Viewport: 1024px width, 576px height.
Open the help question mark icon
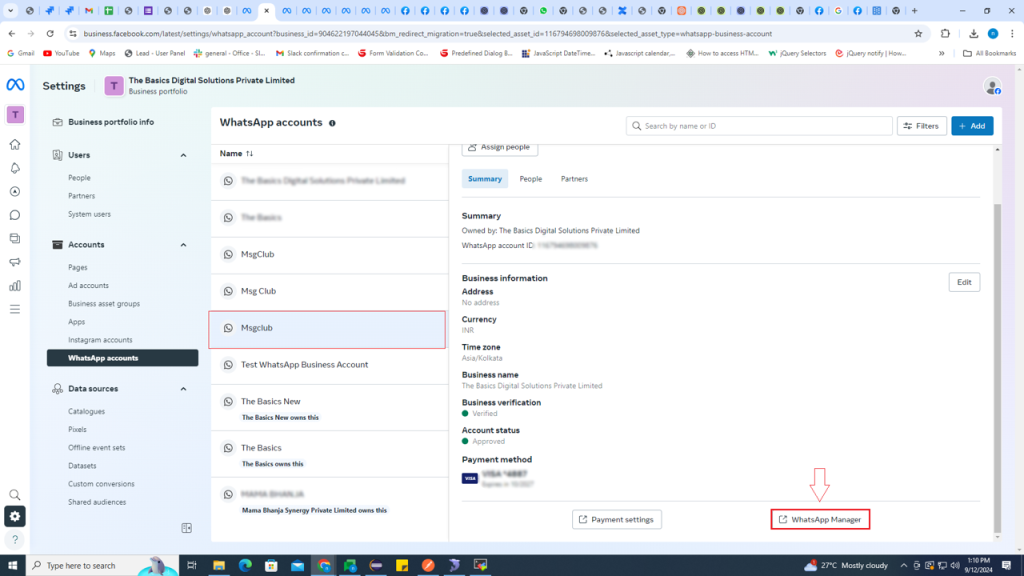[15, 539]
